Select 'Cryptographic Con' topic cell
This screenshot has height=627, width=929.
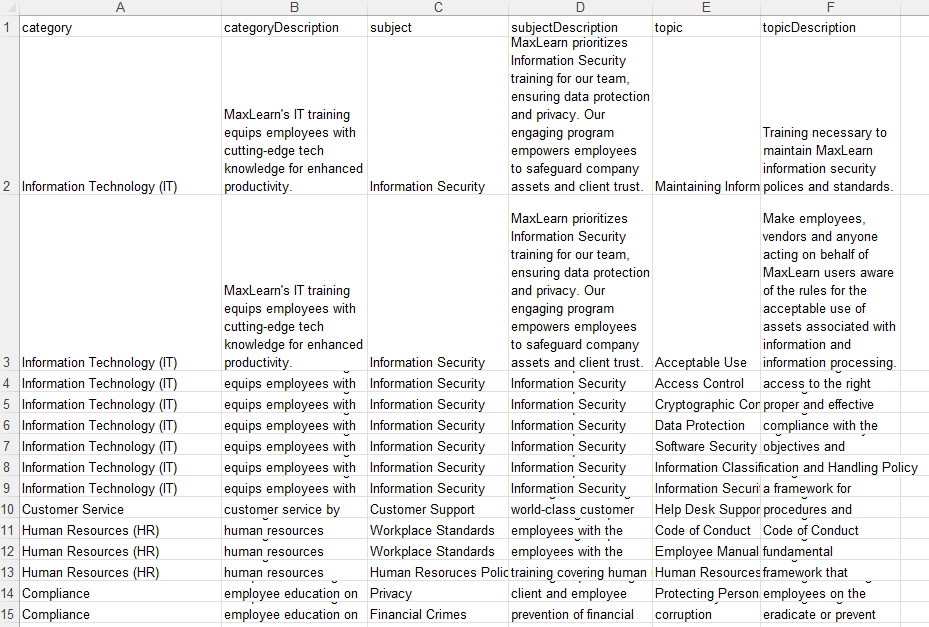coord(706,404)
